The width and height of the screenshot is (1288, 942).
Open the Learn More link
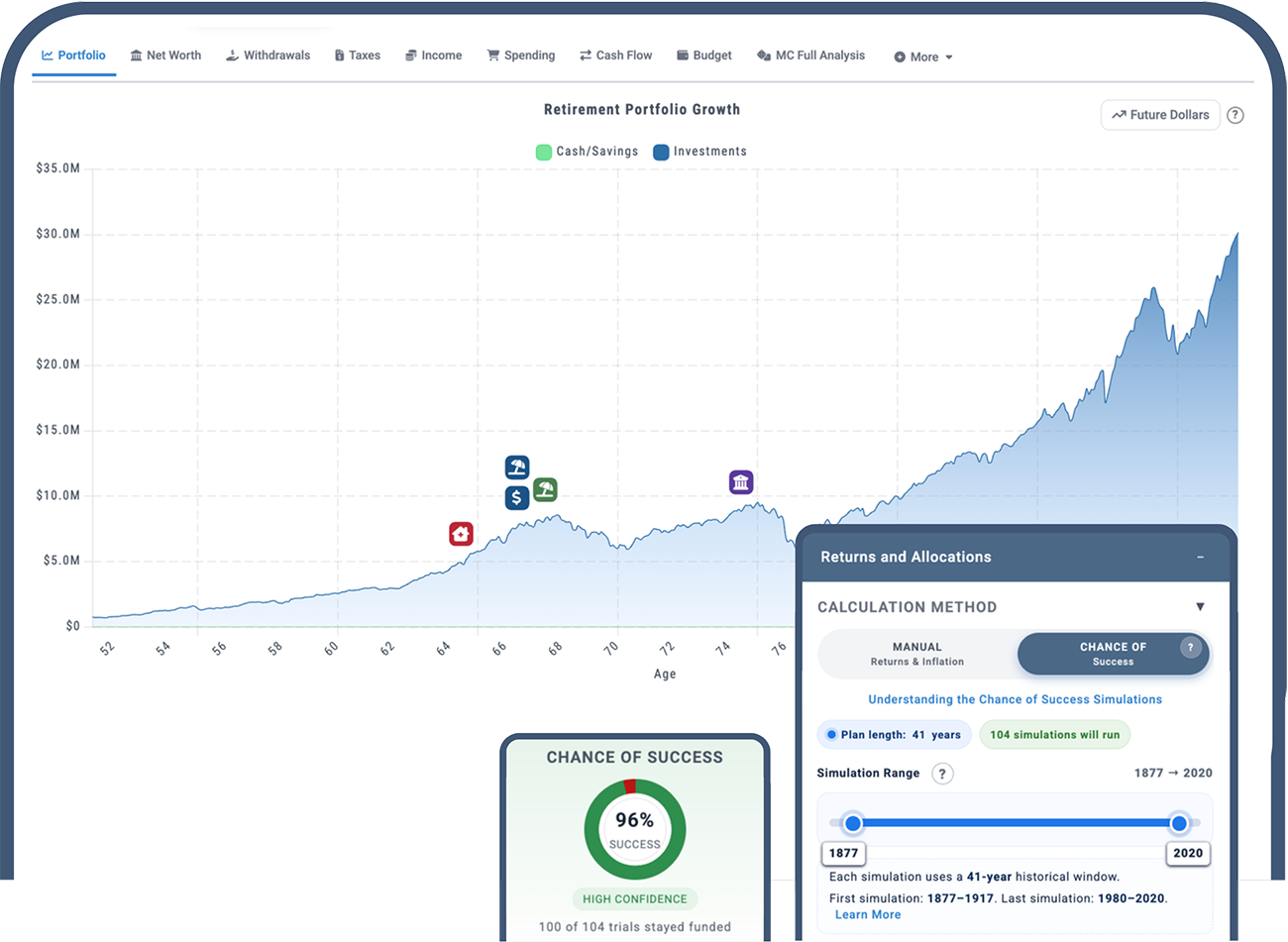tap(868, 915)
